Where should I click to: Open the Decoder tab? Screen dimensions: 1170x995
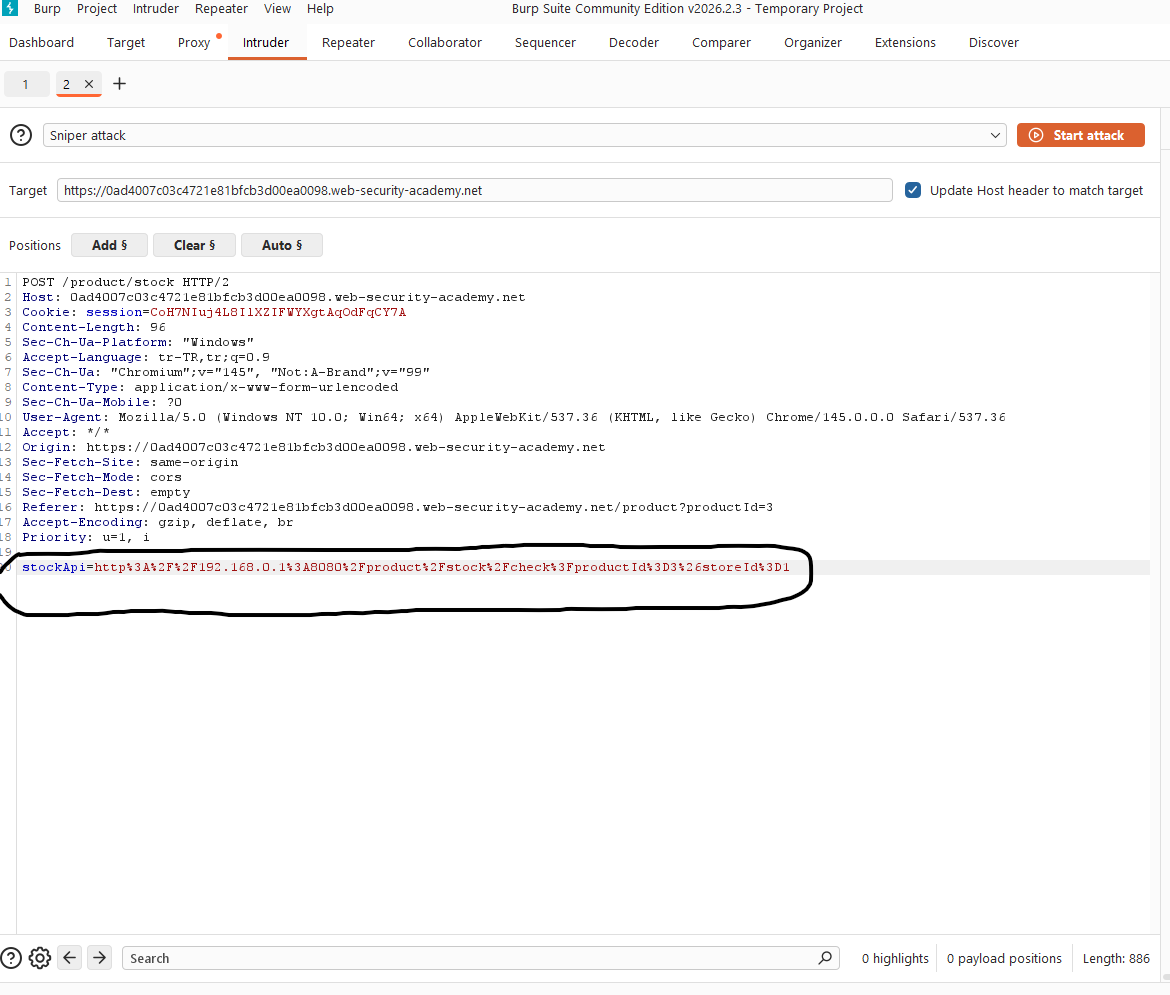(634, 43)
